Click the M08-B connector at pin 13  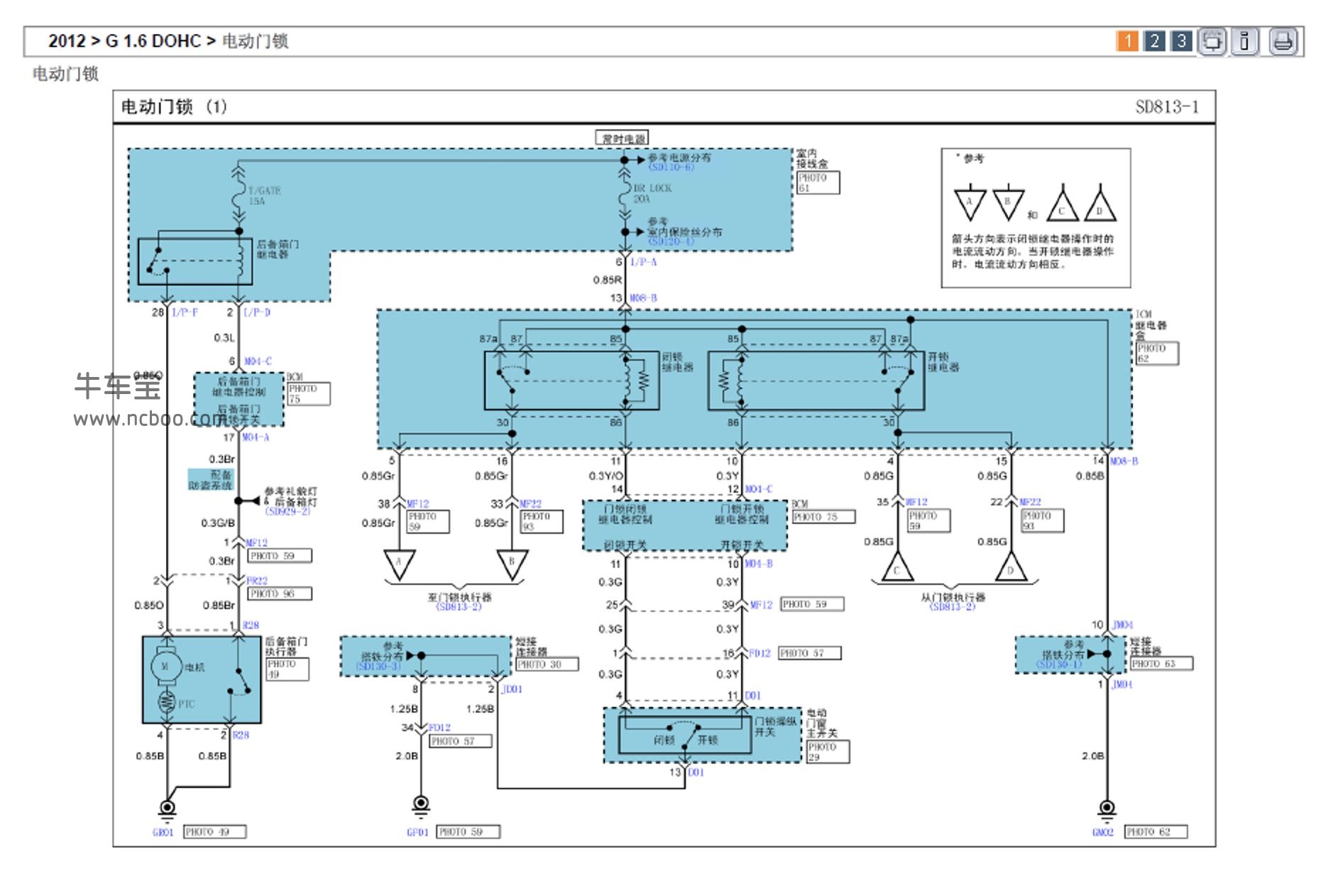click(644, 298)
